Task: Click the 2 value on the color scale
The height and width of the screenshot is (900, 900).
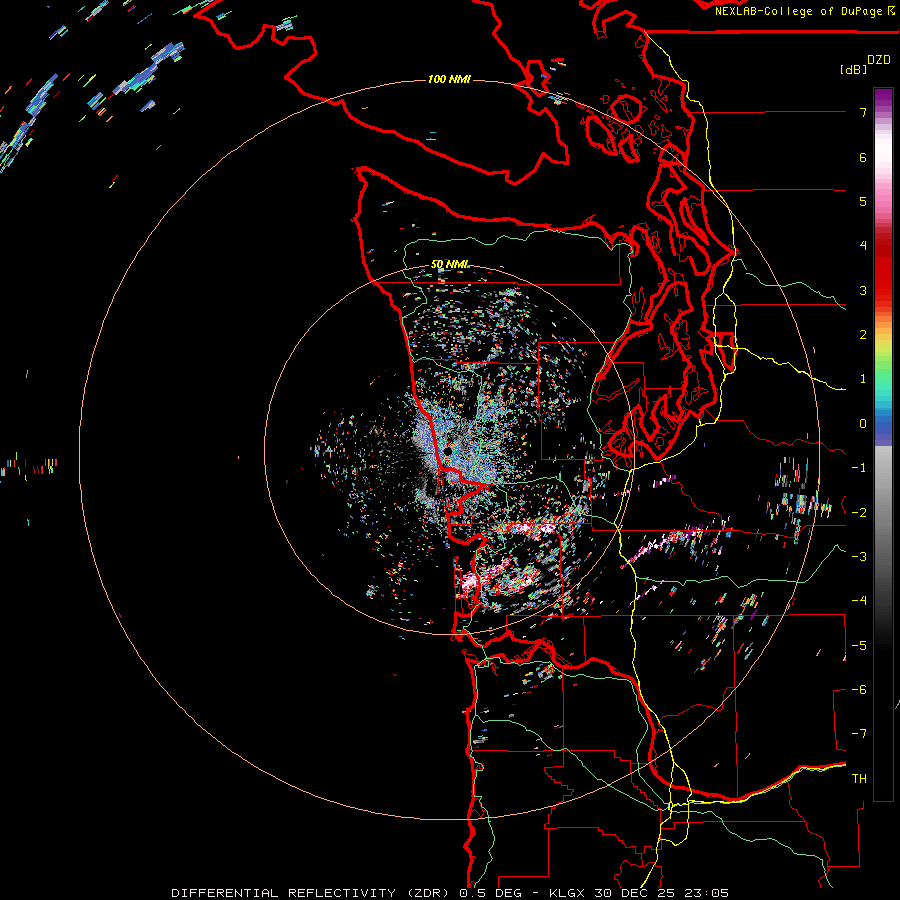Action: 863,335
